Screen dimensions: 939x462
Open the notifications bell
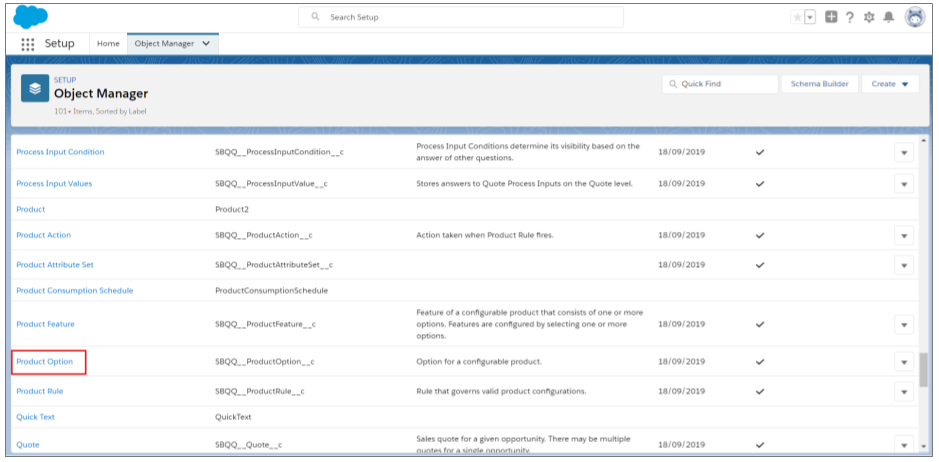889,17
